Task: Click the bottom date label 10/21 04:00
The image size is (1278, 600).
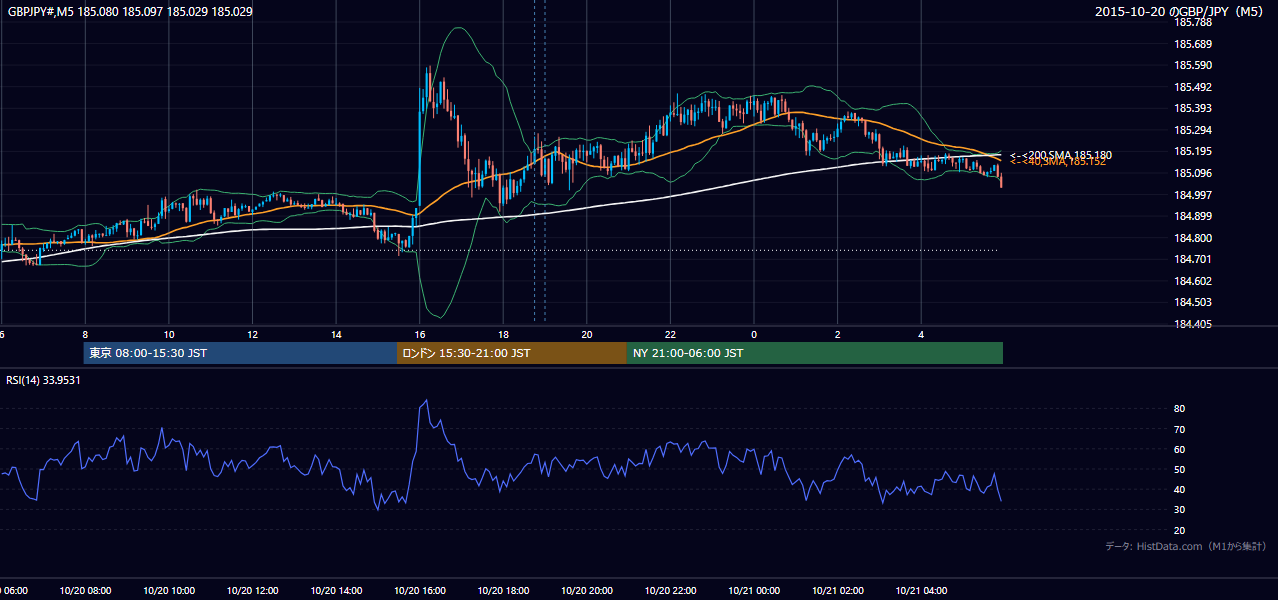Action: click(x=921, y=591)
